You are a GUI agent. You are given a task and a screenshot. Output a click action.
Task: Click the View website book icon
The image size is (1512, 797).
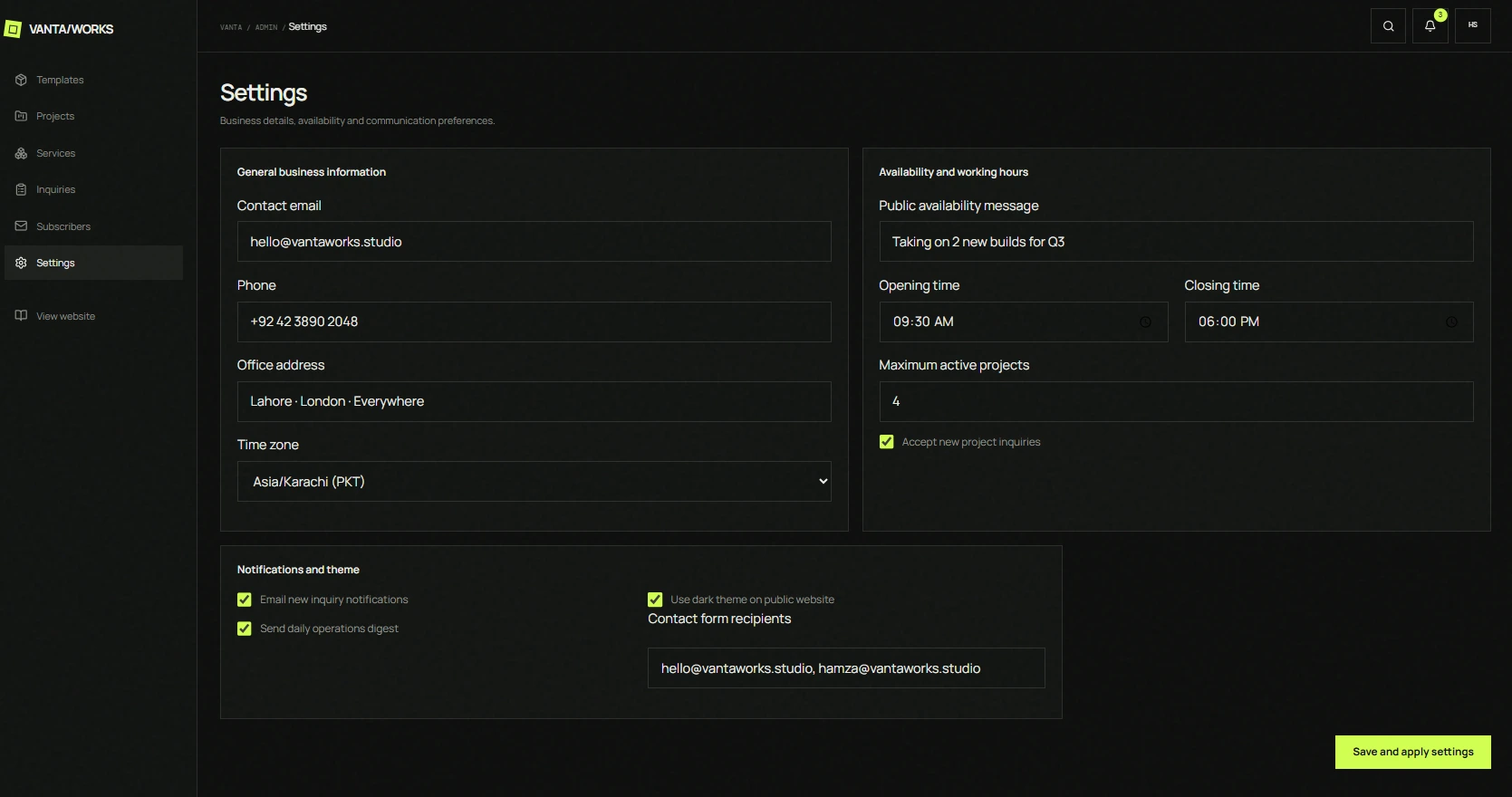coord(21,316)
